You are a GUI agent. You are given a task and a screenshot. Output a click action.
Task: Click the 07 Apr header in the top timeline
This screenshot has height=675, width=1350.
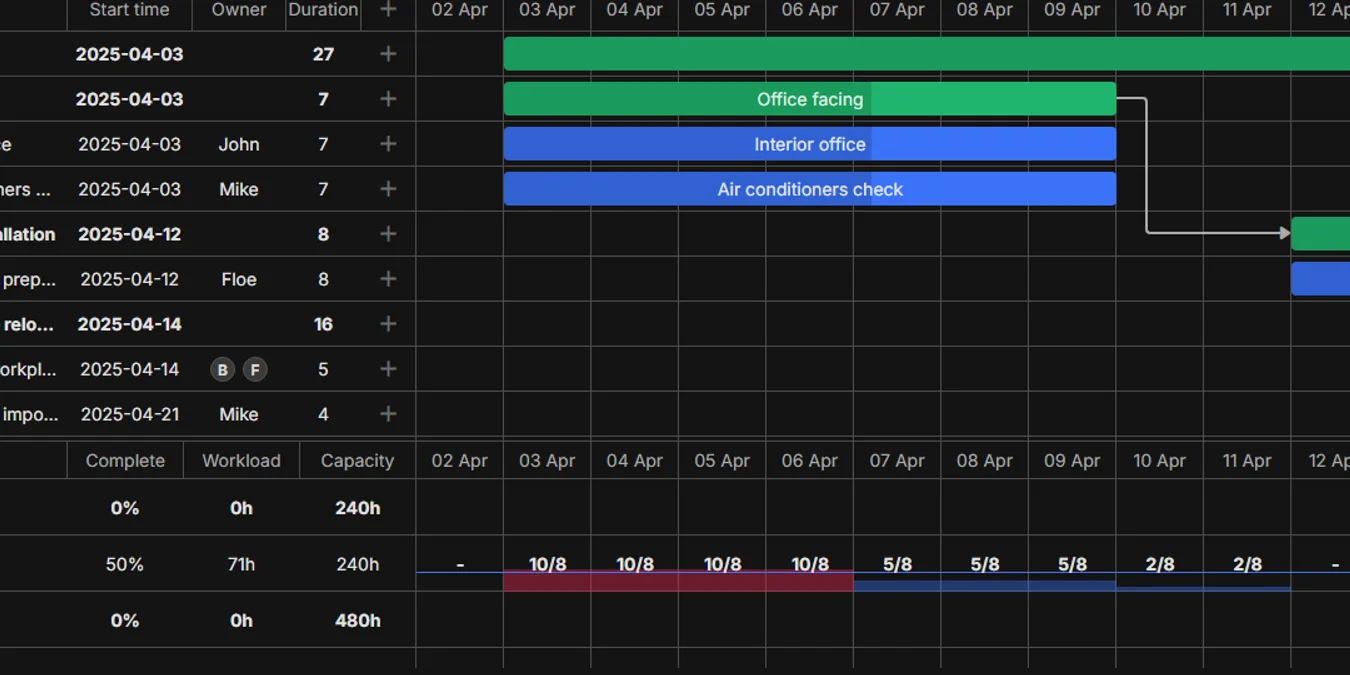point(897,10)
